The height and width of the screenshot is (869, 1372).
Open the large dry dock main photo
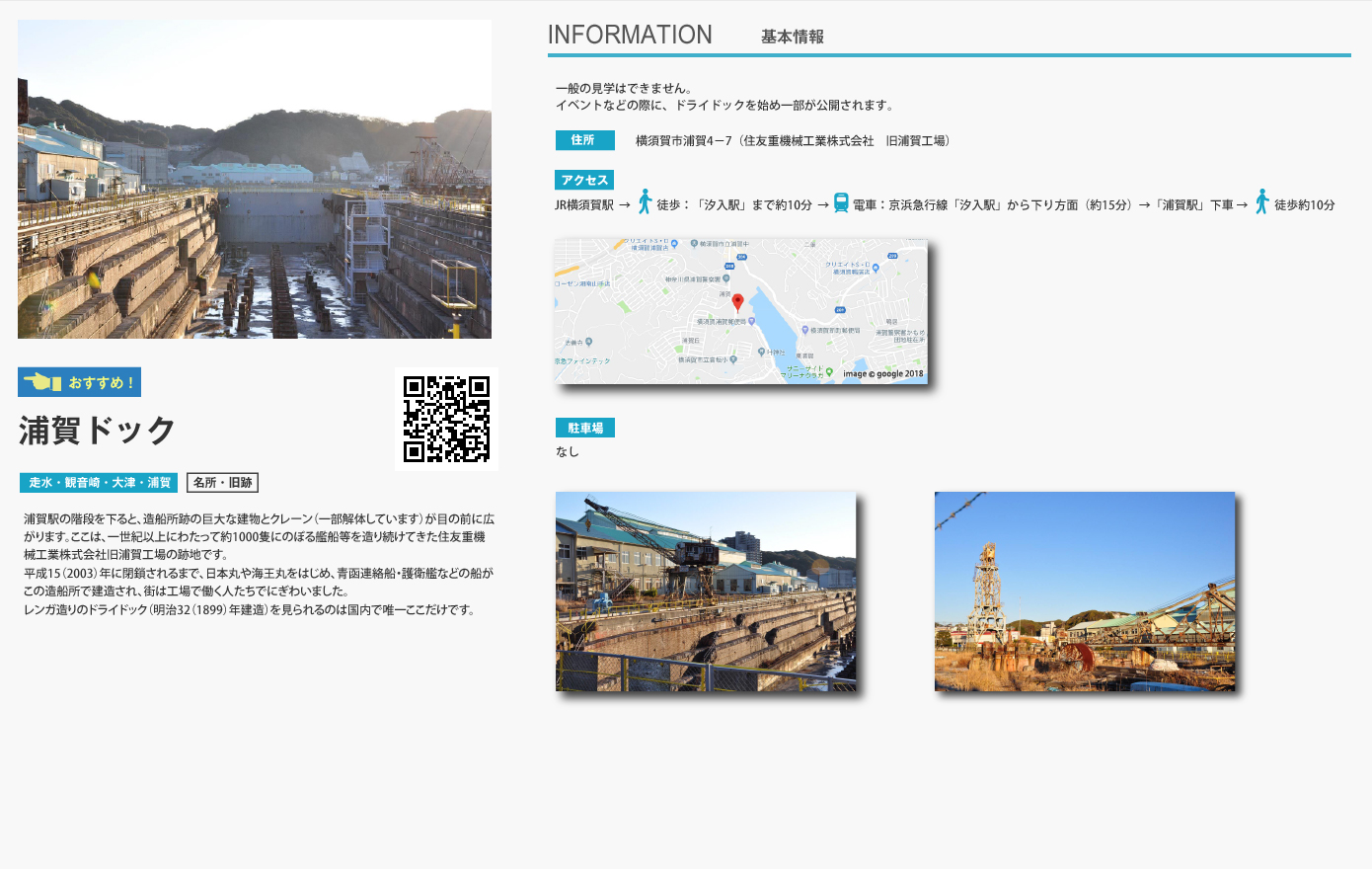coord(255,180)
